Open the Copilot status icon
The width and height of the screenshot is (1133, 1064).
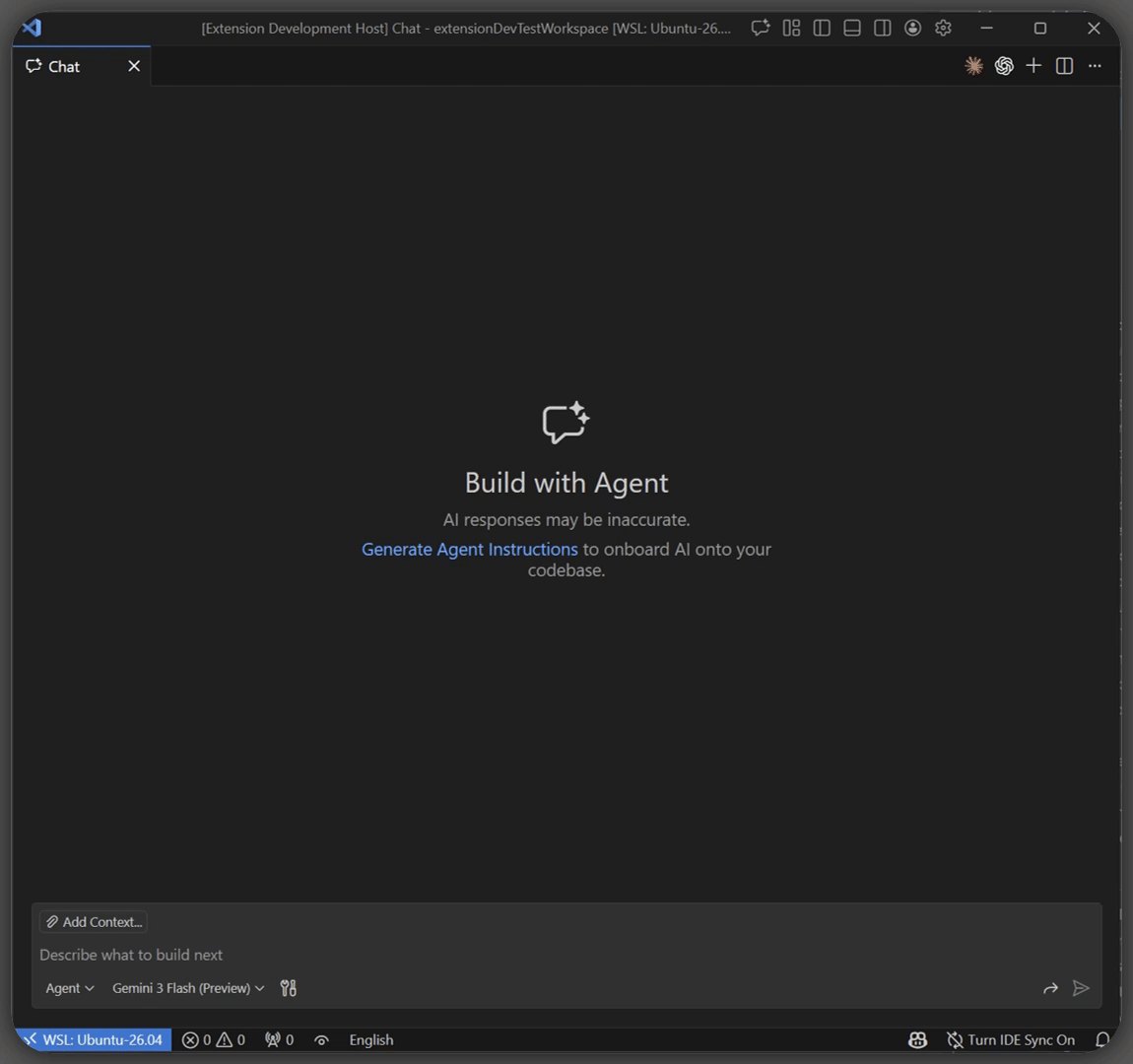pos(917,1039)
